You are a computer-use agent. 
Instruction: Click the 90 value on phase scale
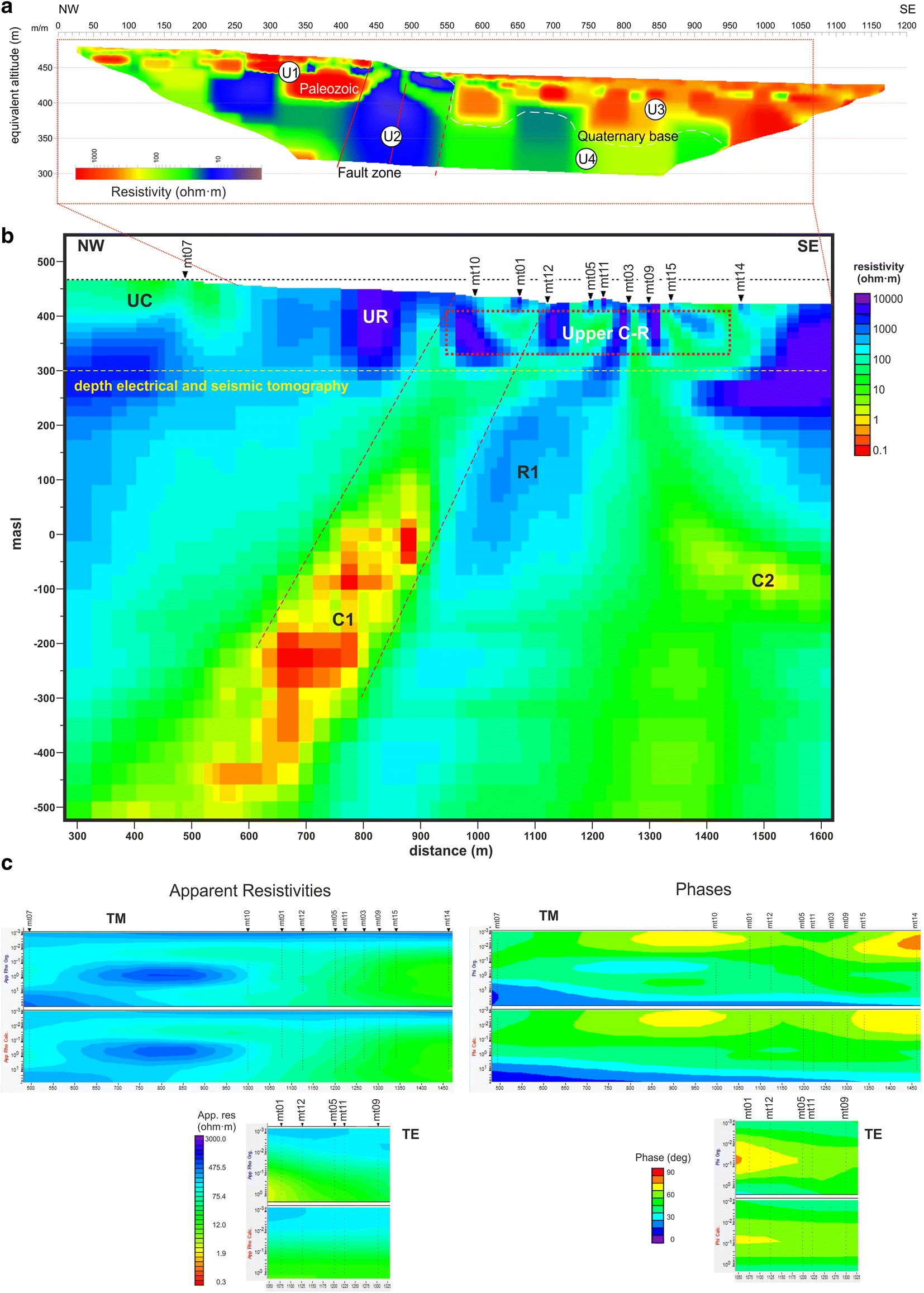point(670,1173)
